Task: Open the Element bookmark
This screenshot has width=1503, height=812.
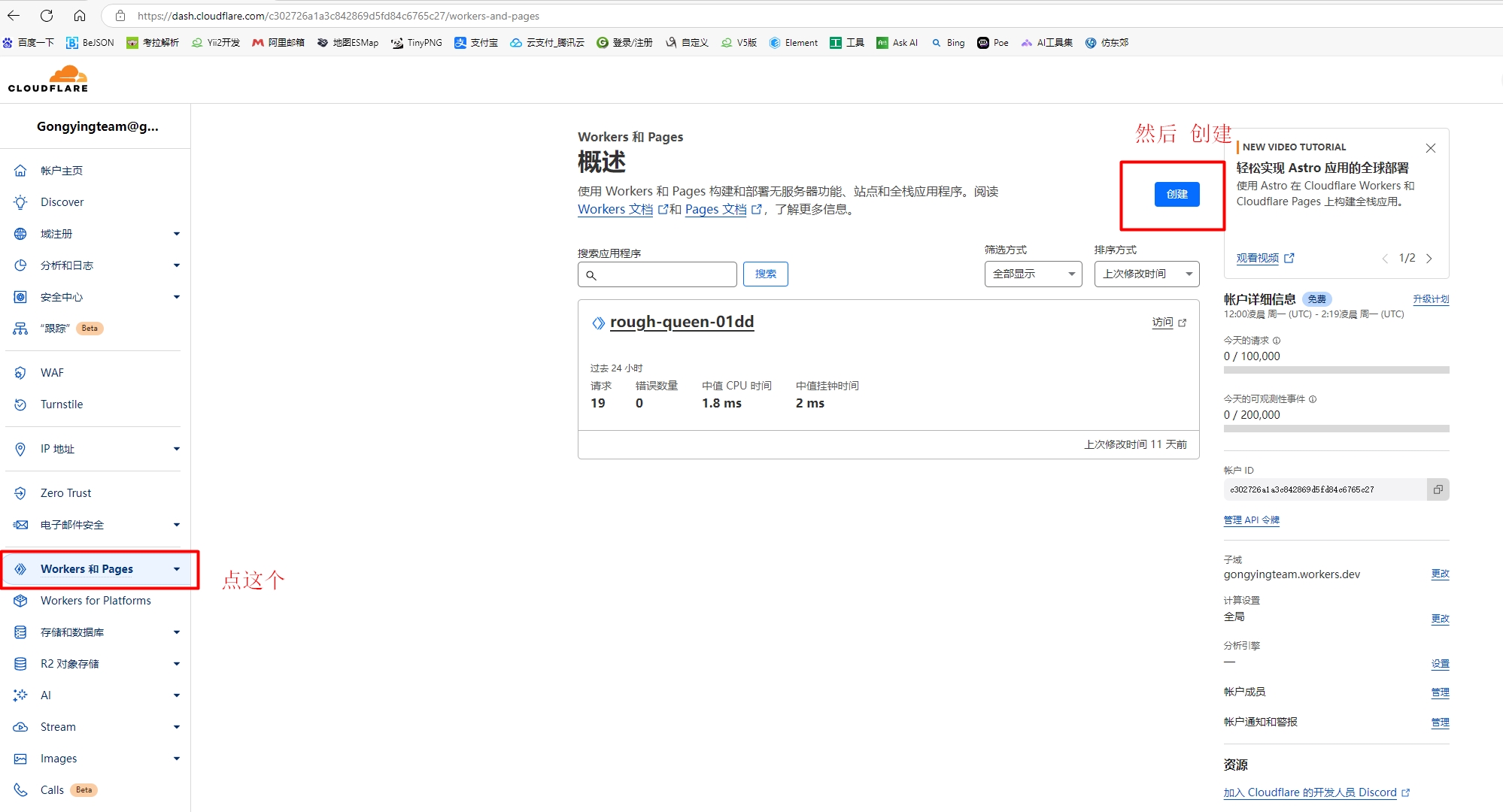Action: point(794,43)
